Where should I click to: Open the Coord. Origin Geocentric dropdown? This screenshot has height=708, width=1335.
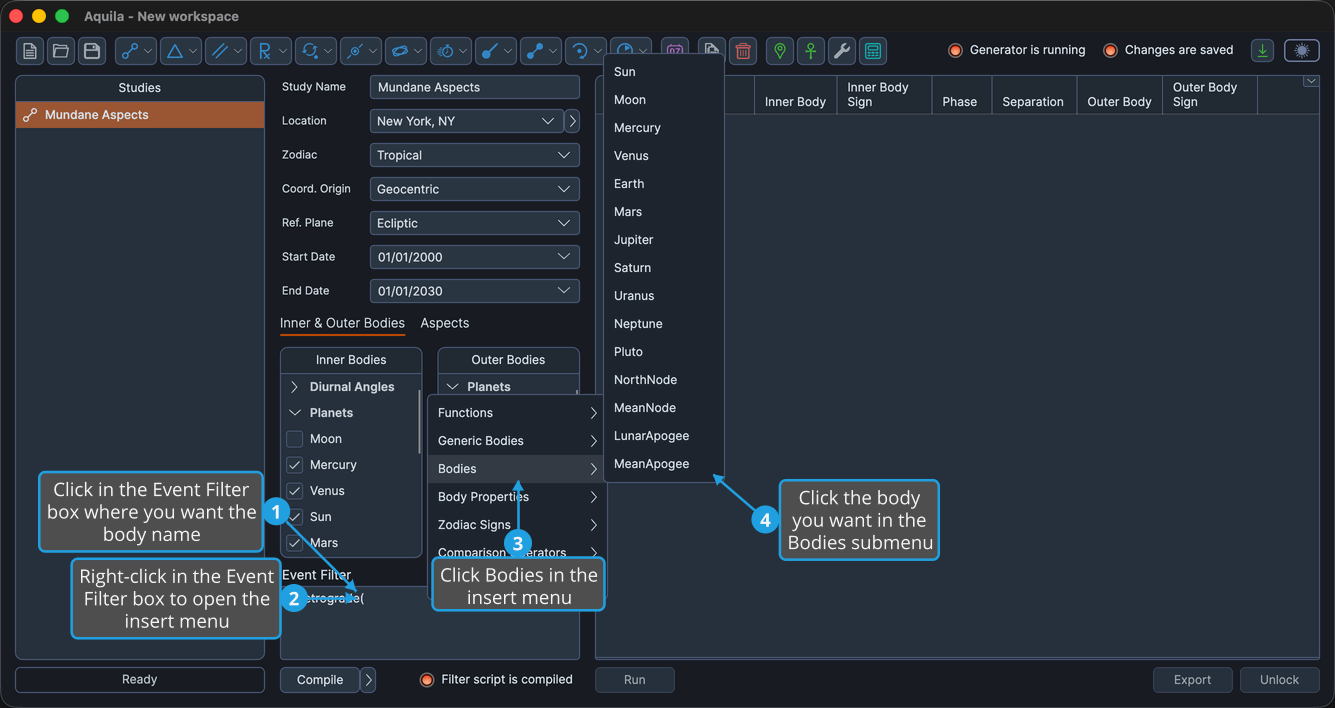(475, 189)
